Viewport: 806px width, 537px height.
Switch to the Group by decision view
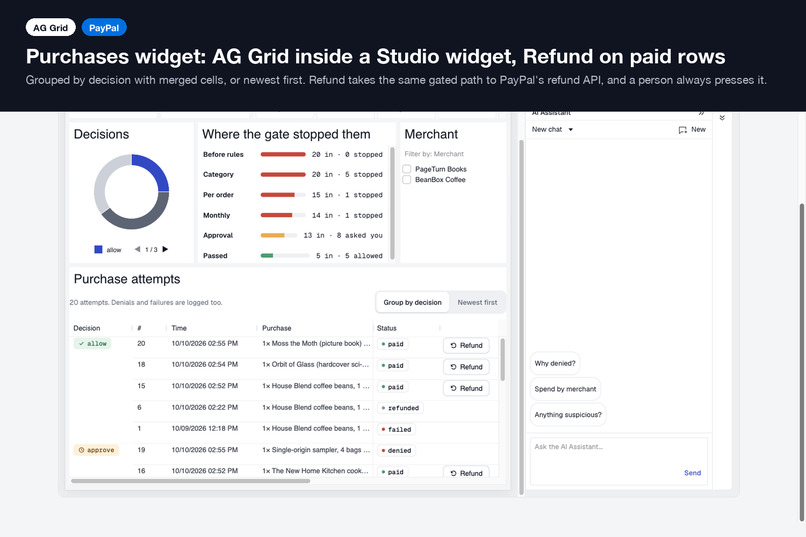click(x=412, y=302)
